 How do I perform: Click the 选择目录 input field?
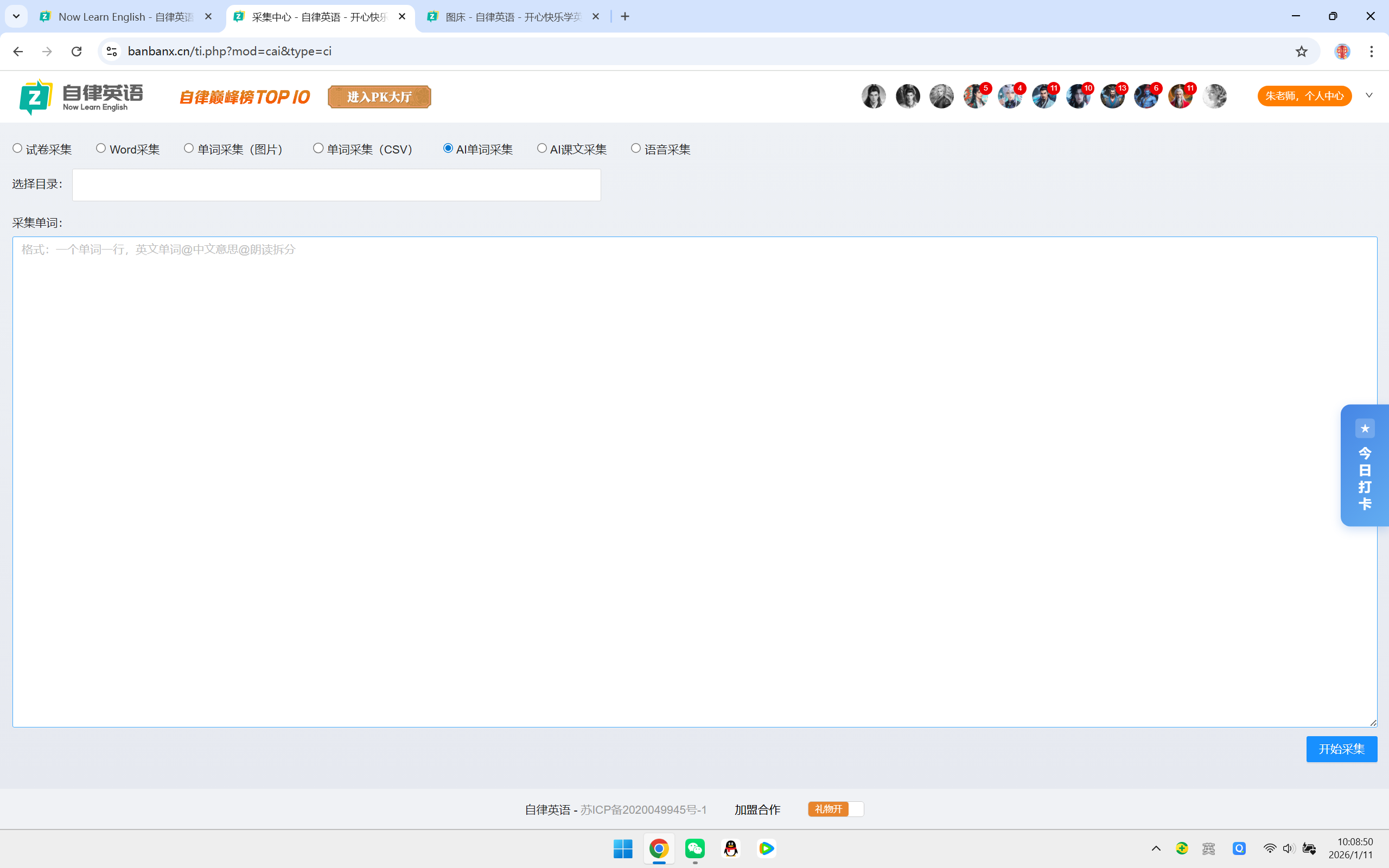336,185
